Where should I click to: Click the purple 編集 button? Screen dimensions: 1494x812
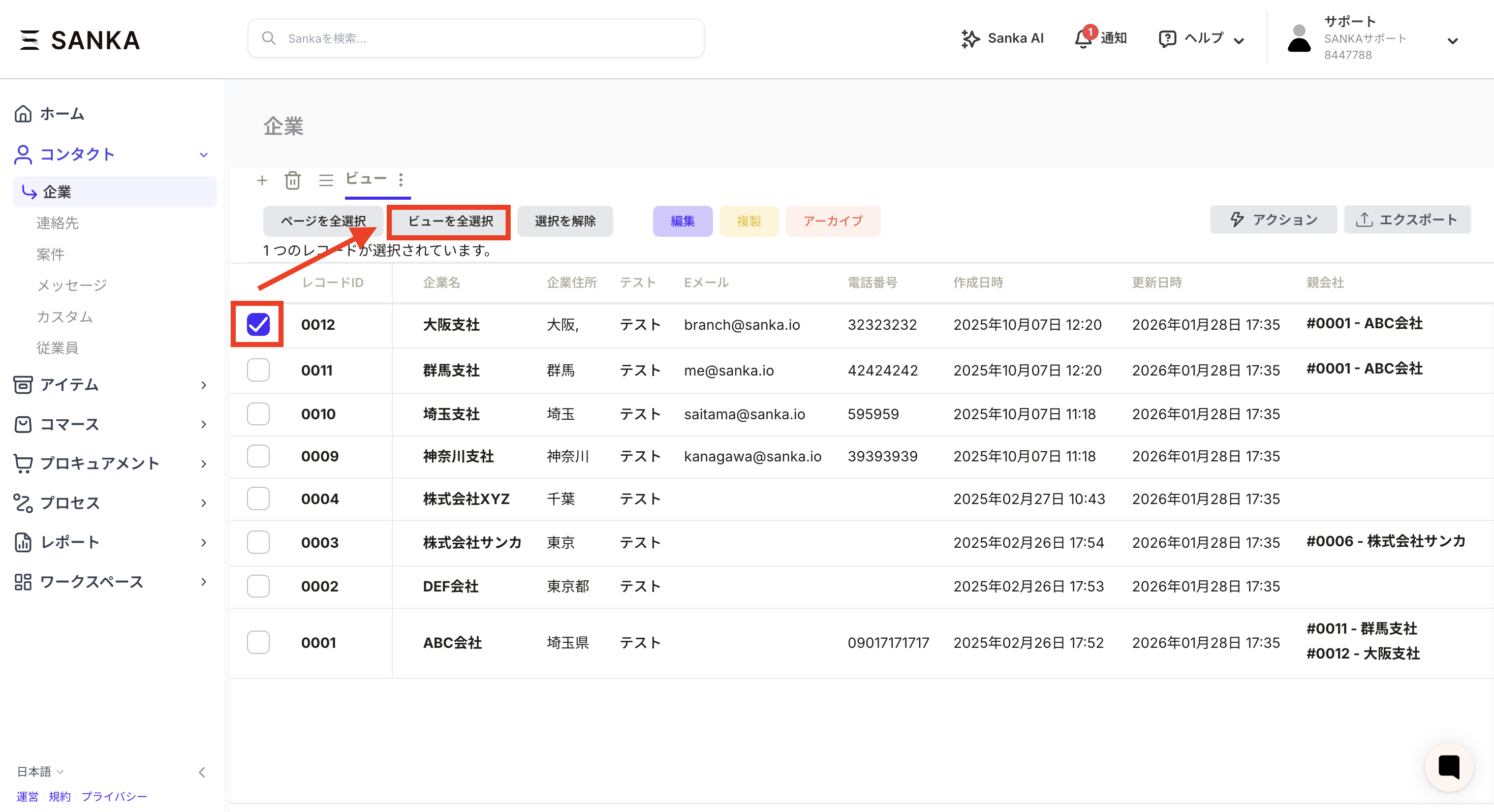coord(682,221)
